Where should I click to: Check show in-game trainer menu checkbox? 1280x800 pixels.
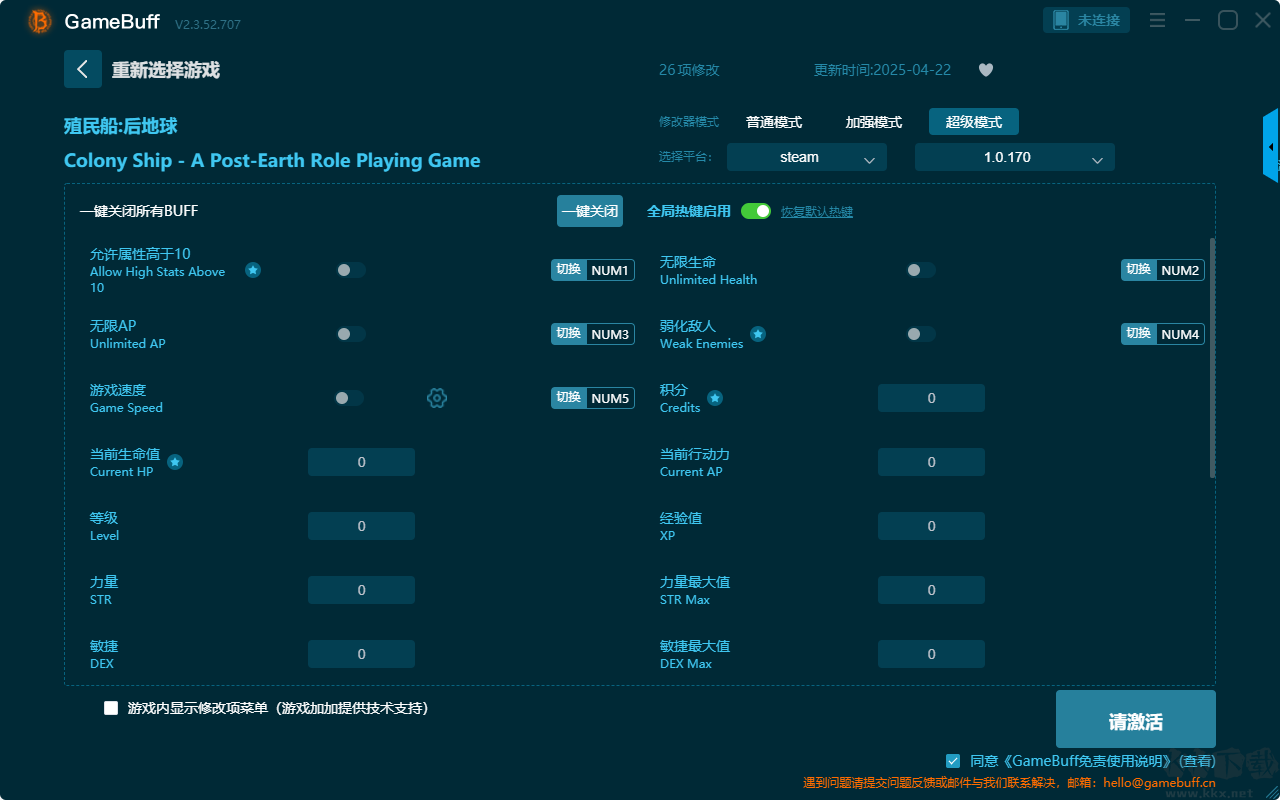coord(111,708)
